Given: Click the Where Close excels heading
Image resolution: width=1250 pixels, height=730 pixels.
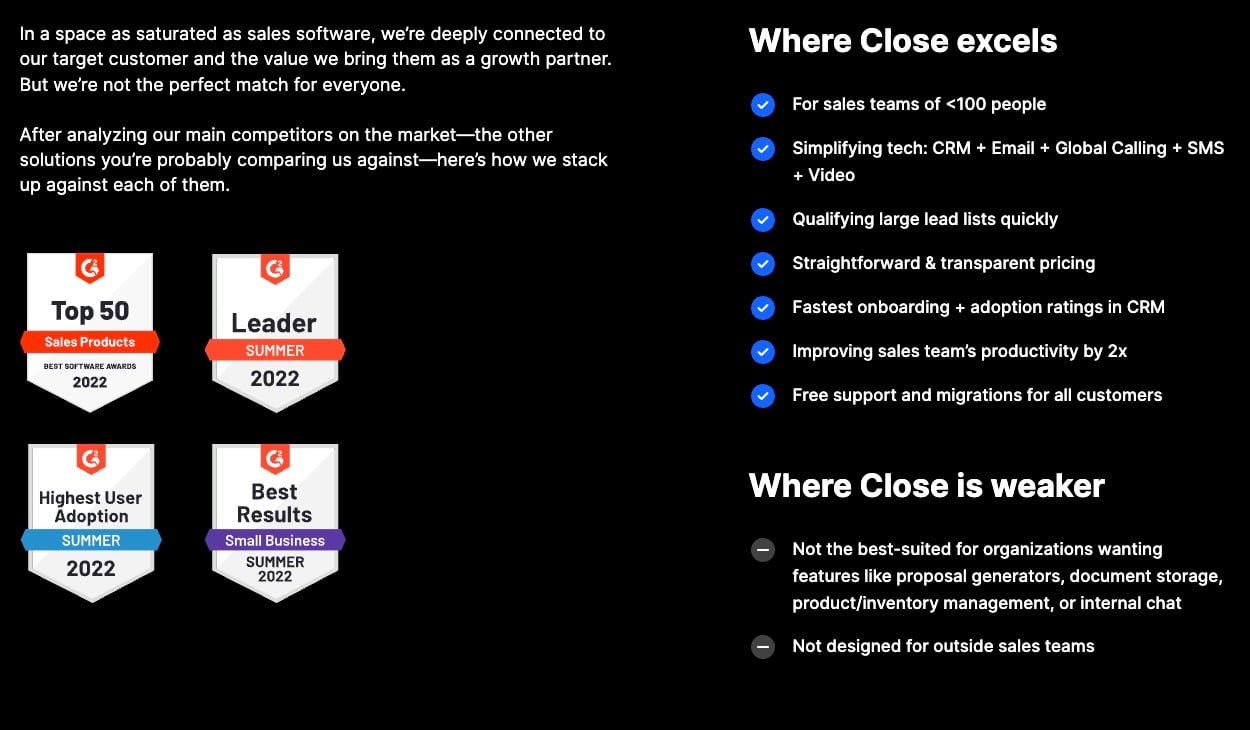Looking at the screenshot, I should pos(903,41).
